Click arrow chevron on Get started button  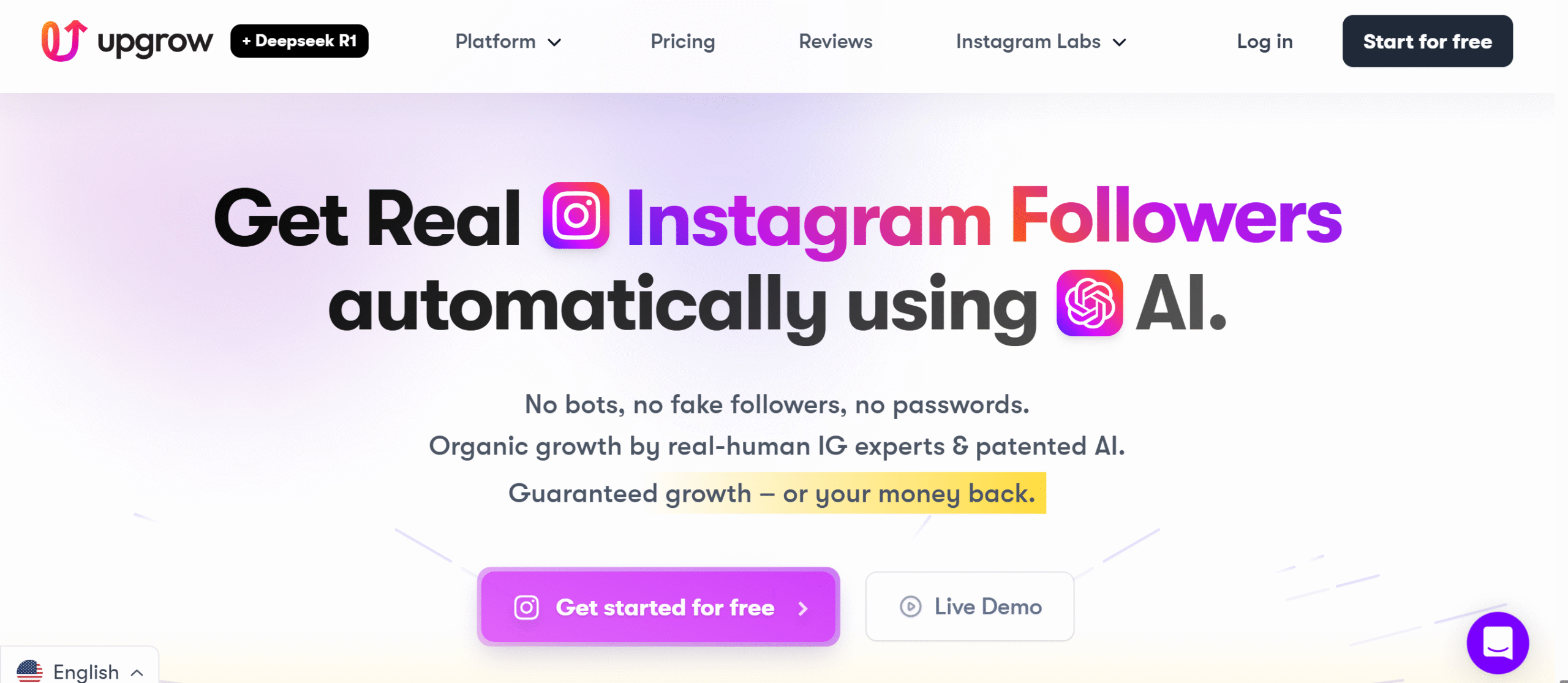[803, 608]
